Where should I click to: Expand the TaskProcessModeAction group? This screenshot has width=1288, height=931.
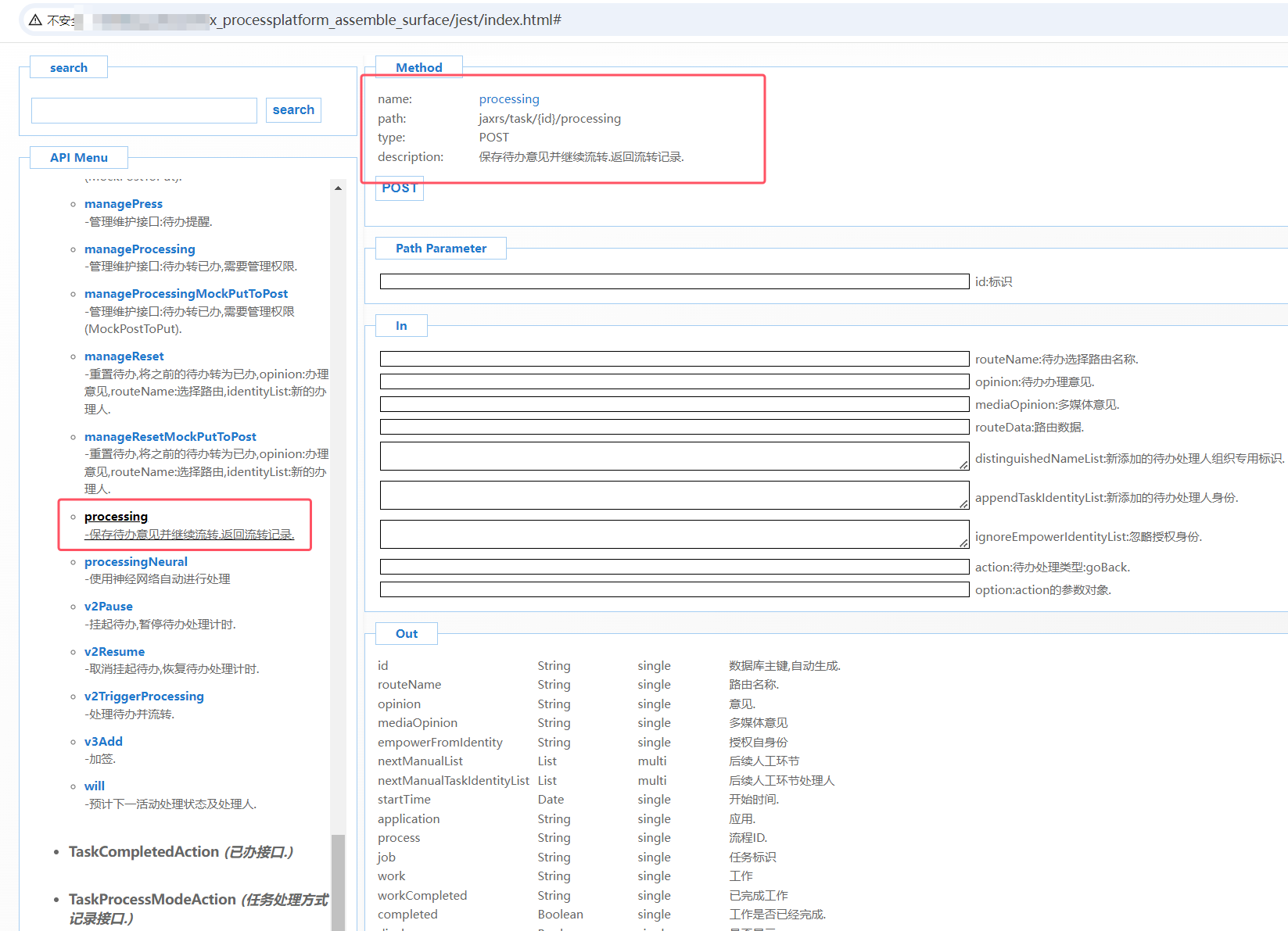[153, 900]
